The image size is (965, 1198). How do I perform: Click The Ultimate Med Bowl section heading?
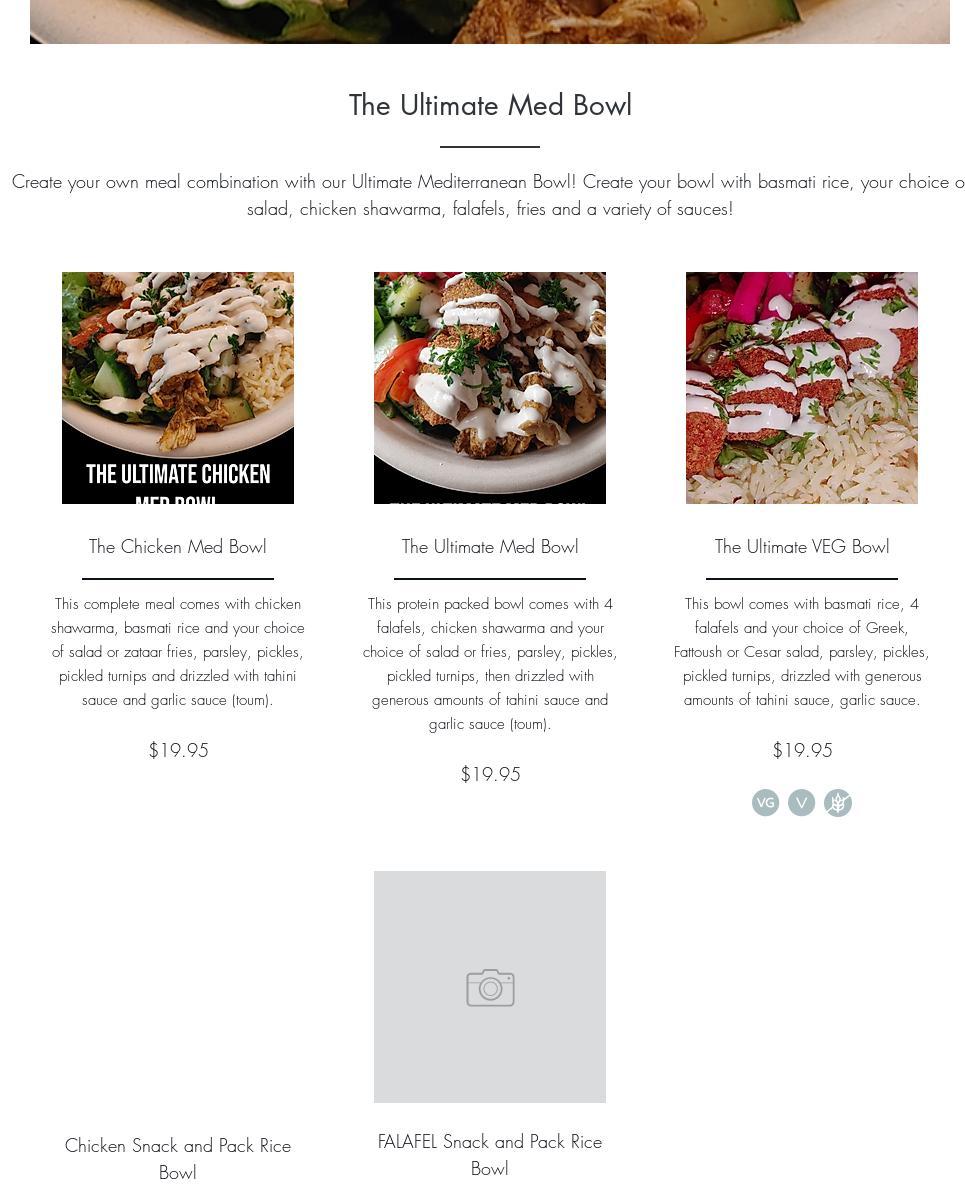[x=490, y=105]
